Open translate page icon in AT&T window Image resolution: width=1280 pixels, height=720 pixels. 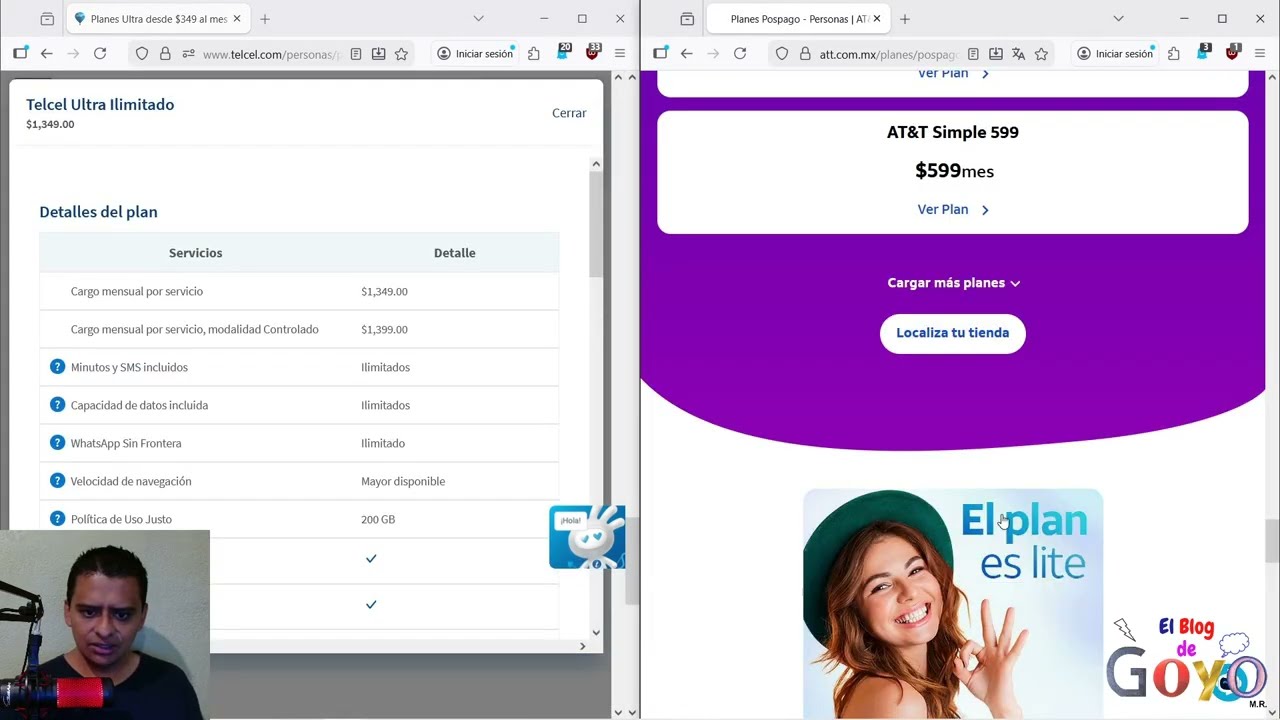(x=1018, y=54)
